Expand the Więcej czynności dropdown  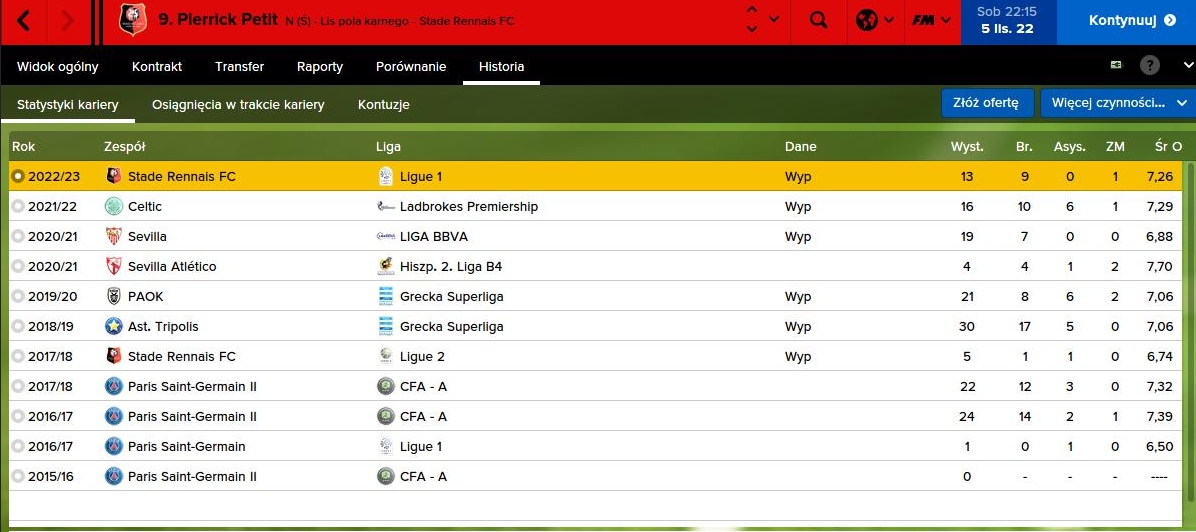pos(1117,103)
